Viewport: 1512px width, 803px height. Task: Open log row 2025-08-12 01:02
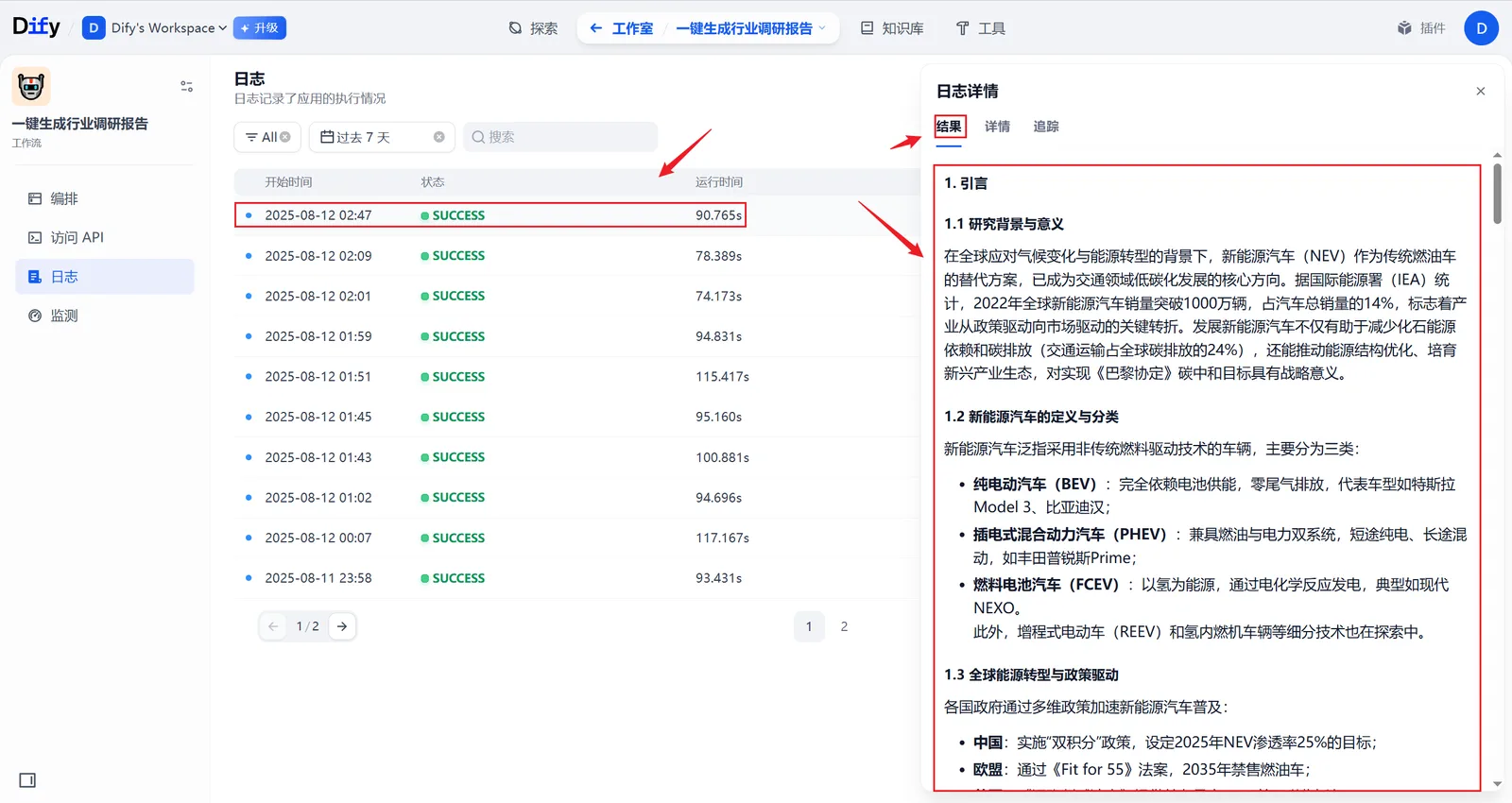click(x=576, y=497)
